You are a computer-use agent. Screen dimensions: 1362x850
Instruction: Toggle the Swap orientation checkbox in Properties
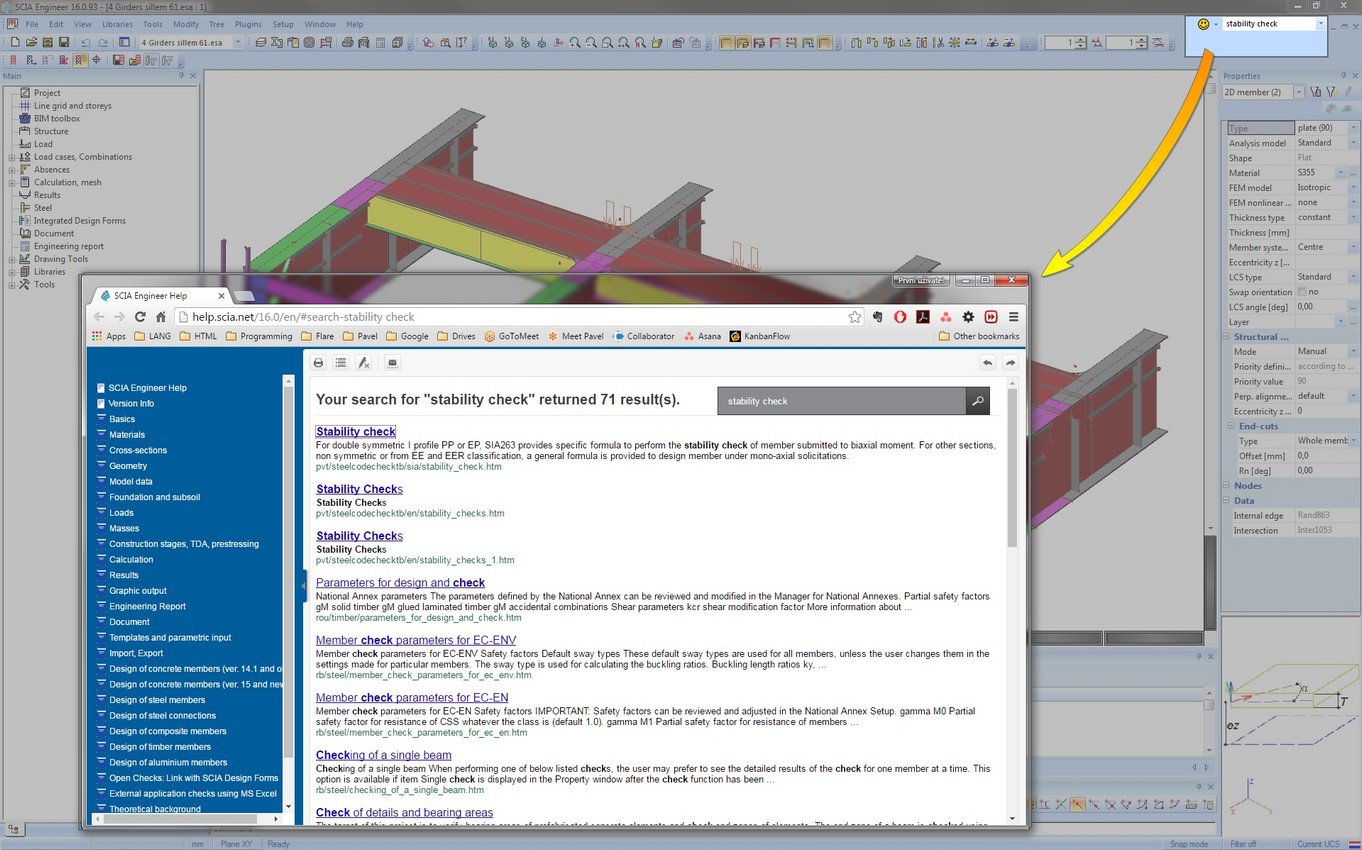(x=1302, y=292)
